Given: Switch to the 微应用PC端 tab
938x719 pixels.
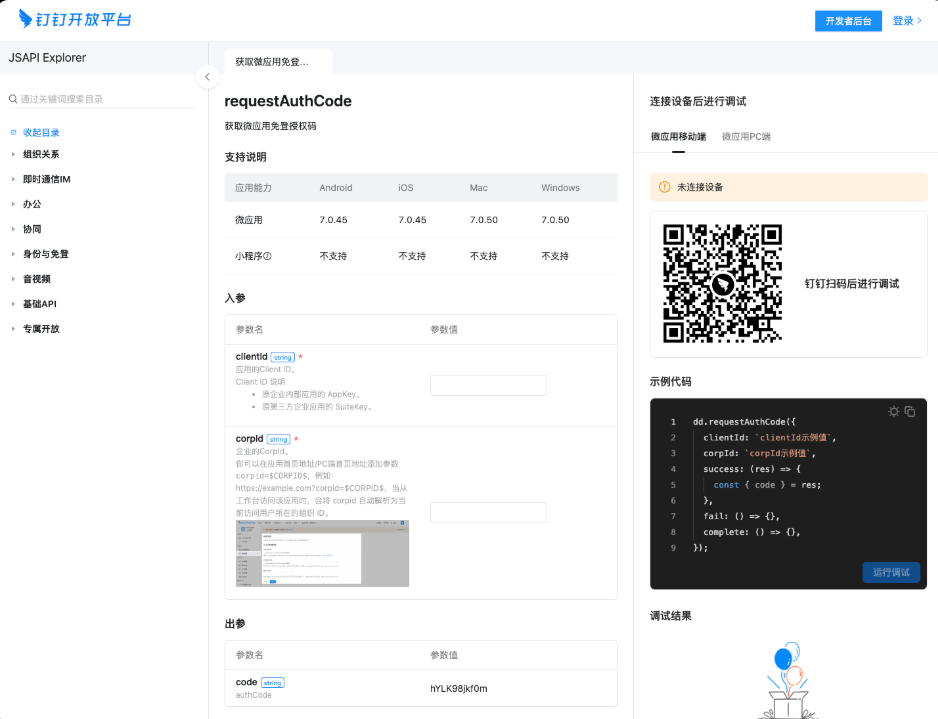Looking at the screenshot, I should pos(746,136).
